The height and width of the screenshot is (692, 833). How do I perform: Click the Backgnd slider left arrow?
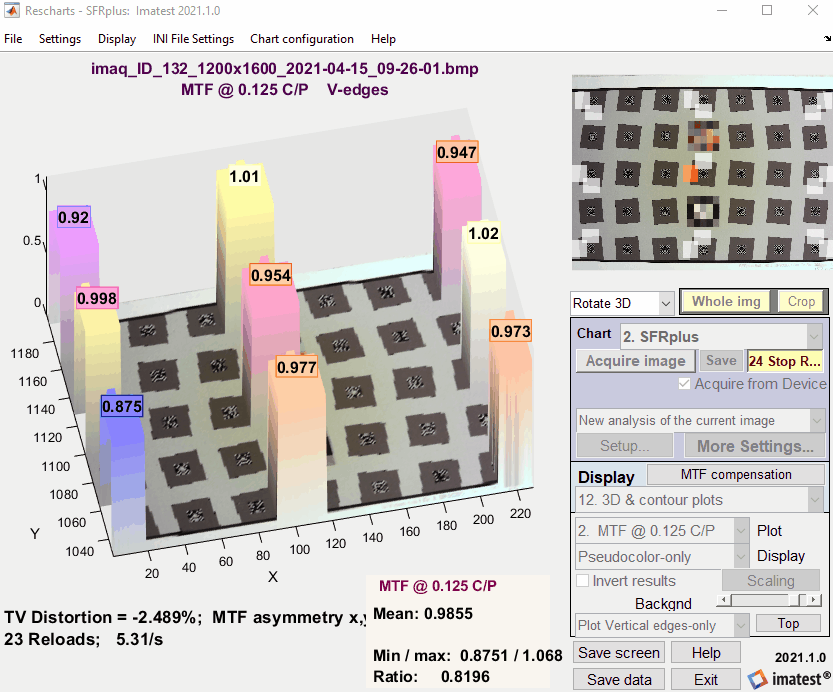[x=722, y=600]
